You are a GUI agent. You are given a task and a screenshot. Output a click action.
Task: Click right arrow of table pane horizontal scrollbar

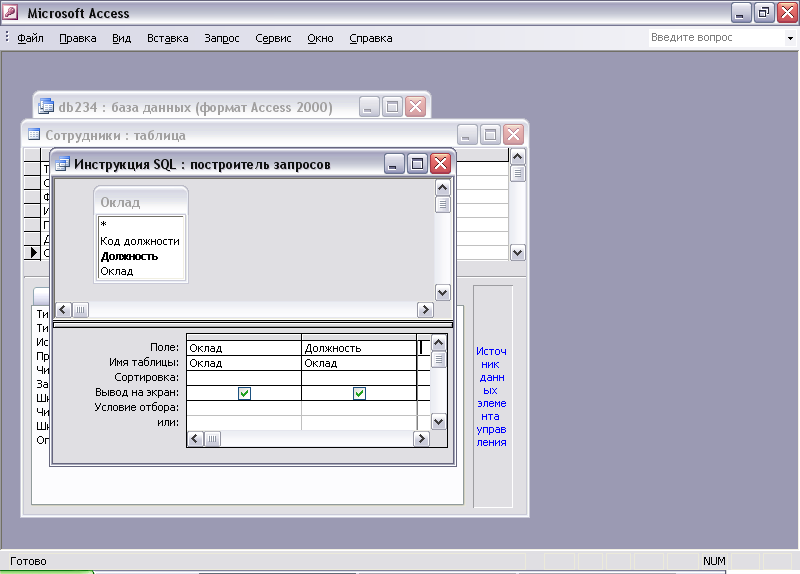(425, 310)
